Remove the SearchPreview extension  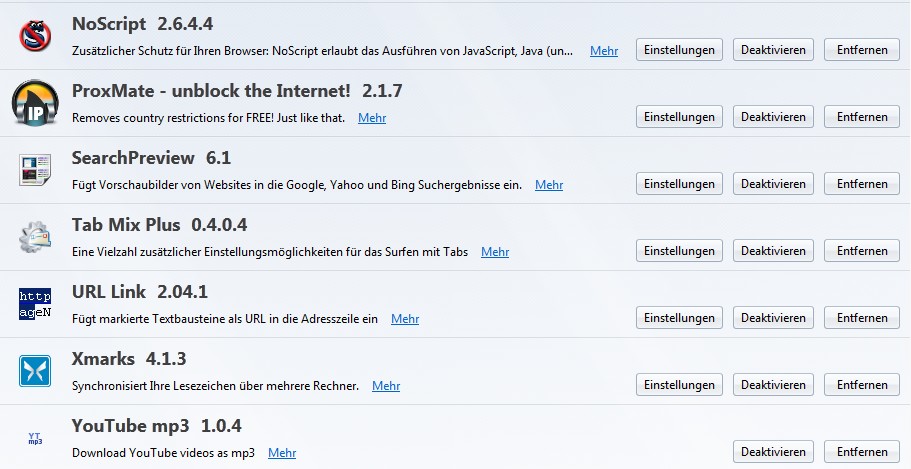tap(862, 184)
